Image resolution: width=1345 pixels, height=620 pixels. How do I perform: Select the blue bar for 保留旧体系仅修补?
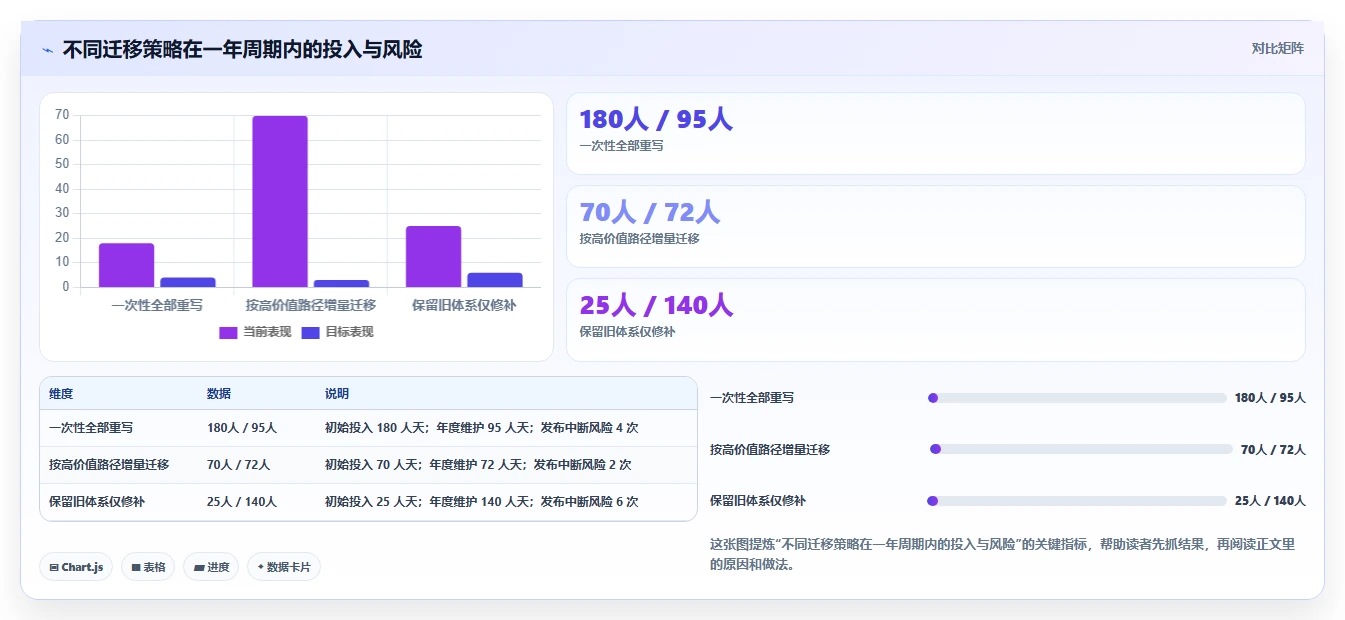tap(495, 280)
